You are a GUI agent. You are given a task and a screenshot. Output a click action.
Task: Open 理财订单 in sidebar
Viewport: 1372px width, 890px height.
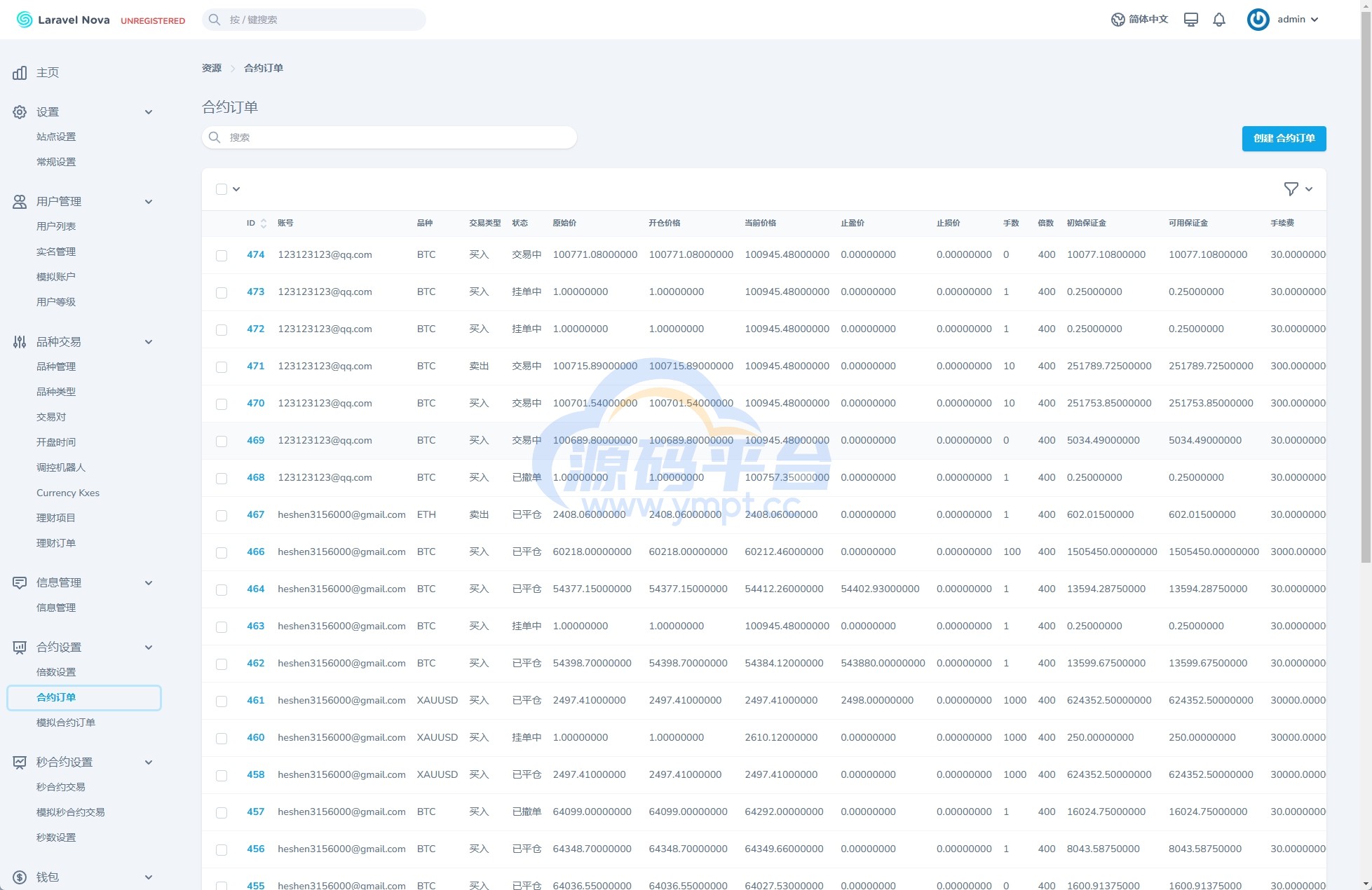(x=56, y=544)
